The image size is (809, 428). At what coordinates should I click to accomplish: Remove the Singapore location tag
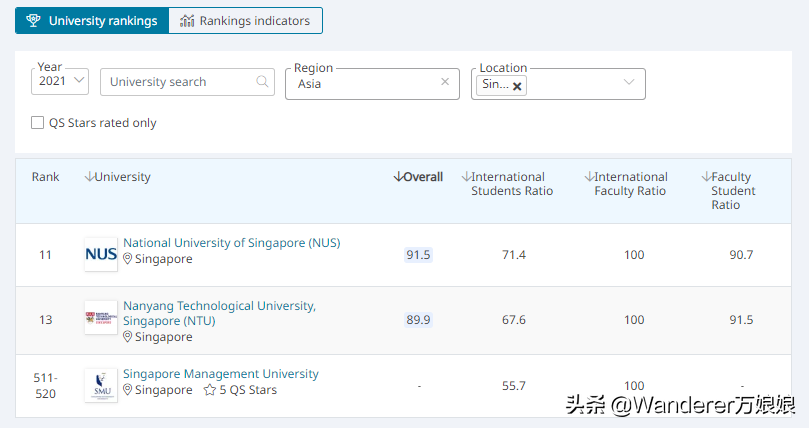pyautogui.click(x=517, y=86)
